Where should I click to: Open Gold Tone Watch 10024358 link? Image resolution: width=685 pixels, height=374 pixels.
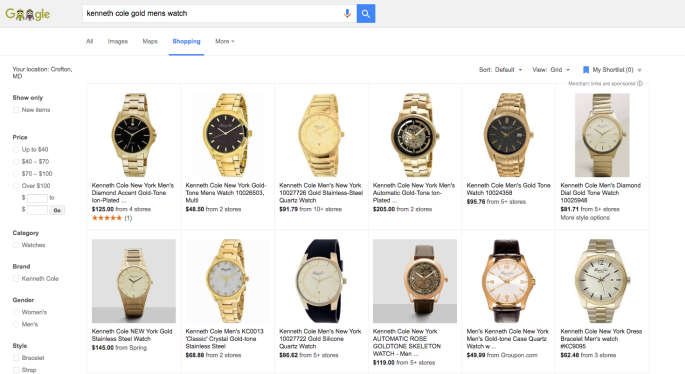tap(509, 189)
